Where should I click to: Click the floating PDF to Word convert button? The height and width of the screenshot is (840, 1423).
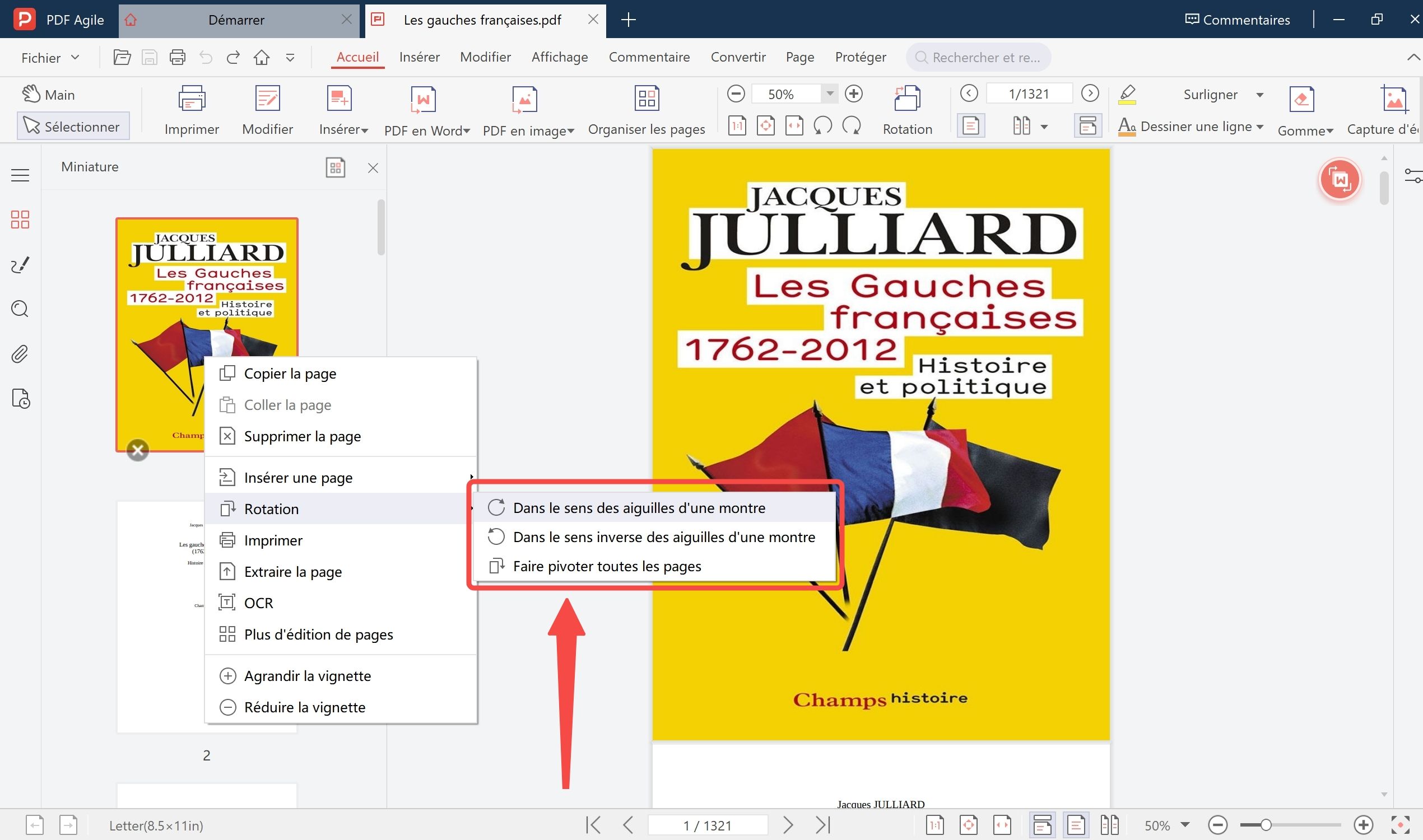[x=1339, y=180]
